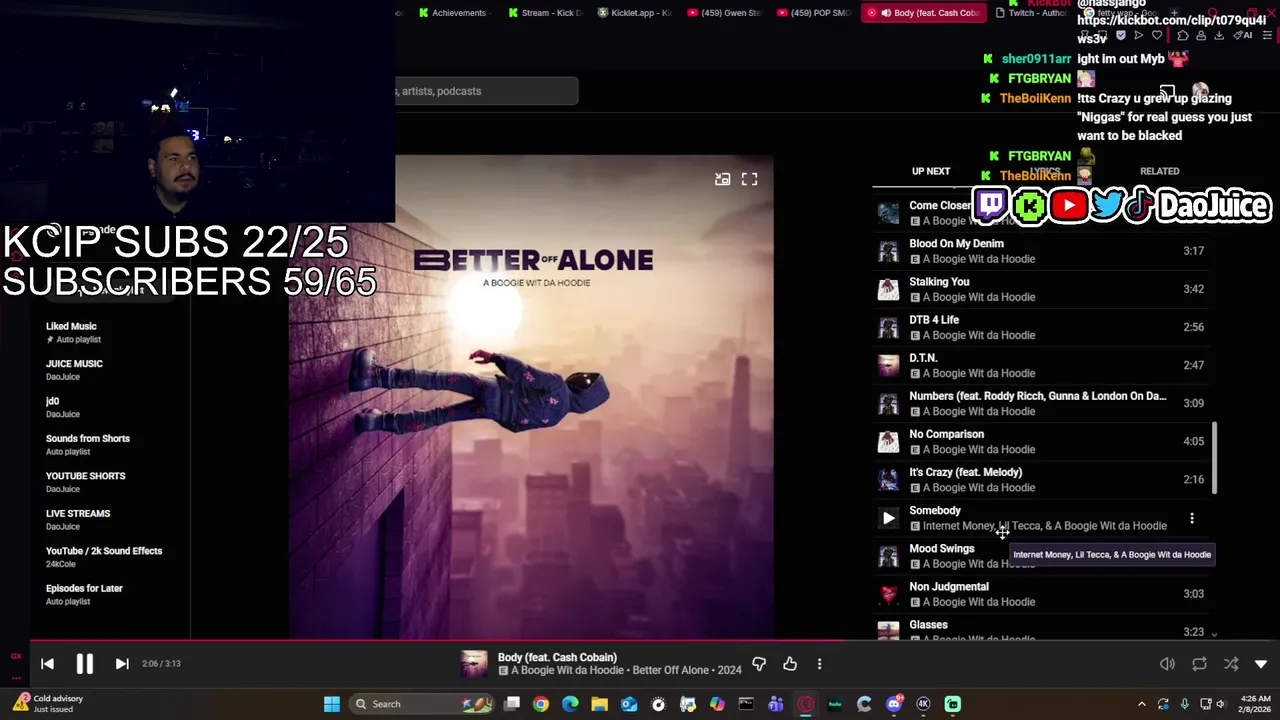
Task: Click the play button on the Somebody row
Action: (888, 518)
